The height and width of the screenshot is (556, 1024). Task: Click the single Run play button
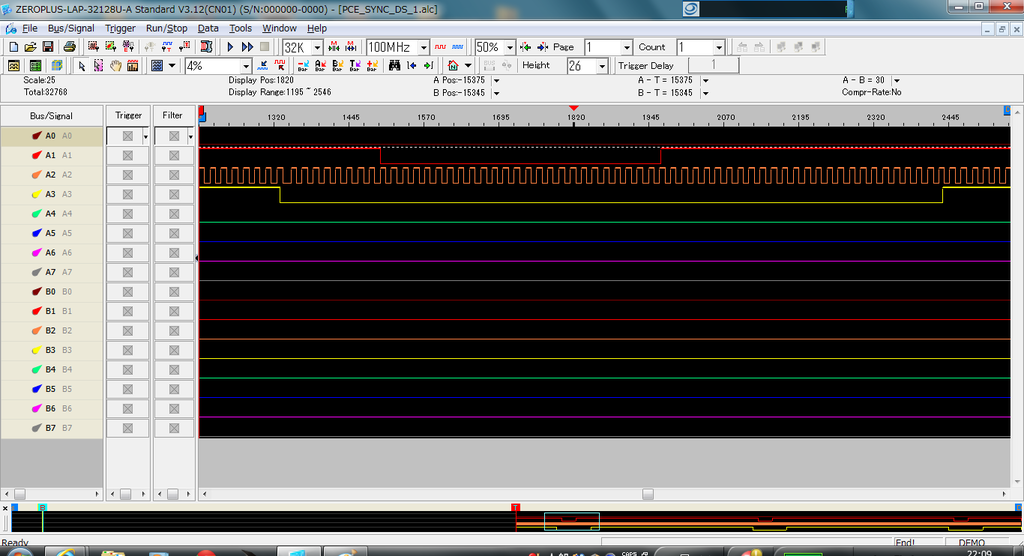[x=230, y=47]
